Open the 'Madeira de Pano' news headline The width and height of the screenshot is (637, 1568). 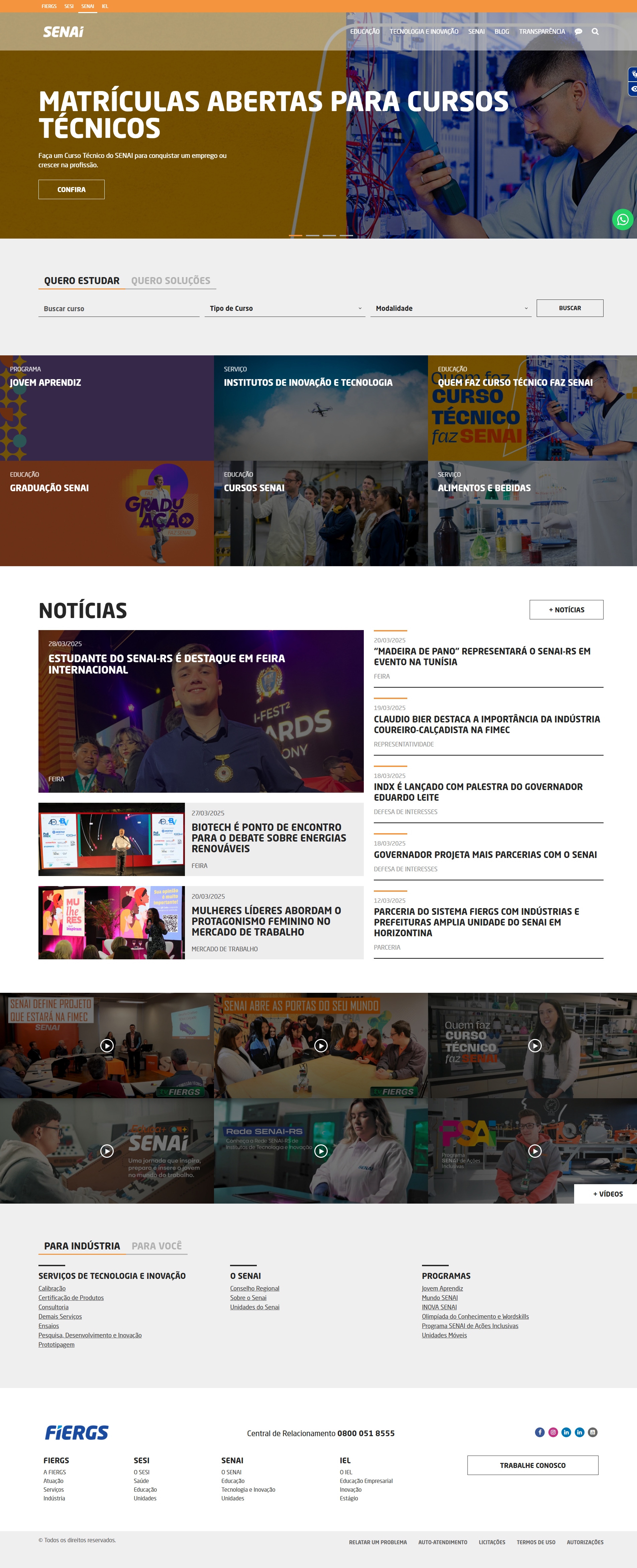(x=482, y=656)
